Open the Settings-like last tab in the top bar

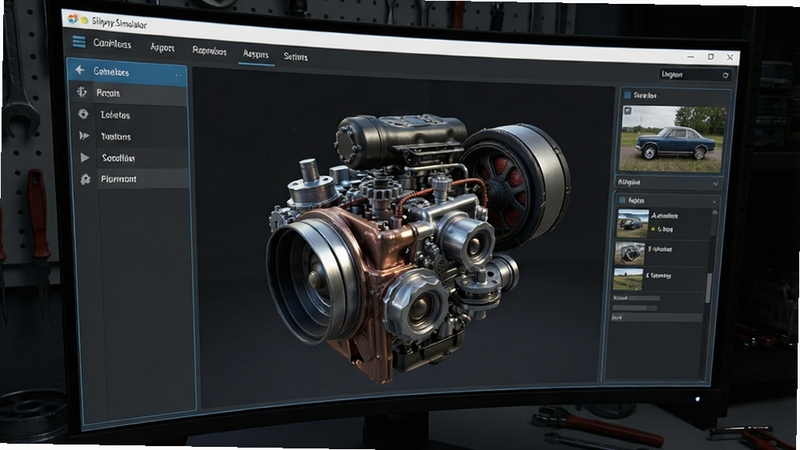point(295,57)
